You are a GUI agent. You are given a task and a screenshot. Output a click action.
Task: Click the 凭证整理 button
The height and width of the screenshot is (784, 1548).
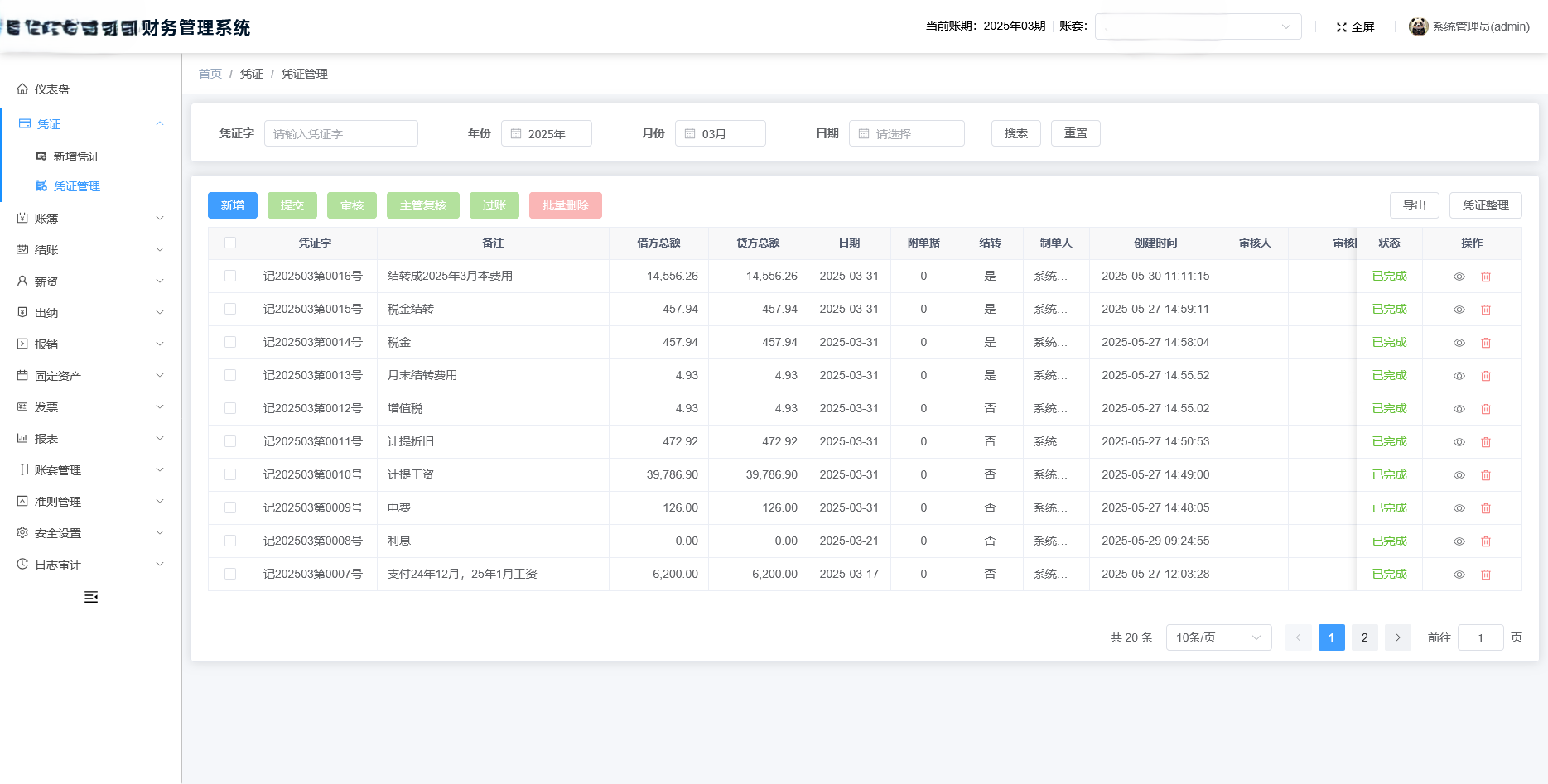coord(1485,205)
